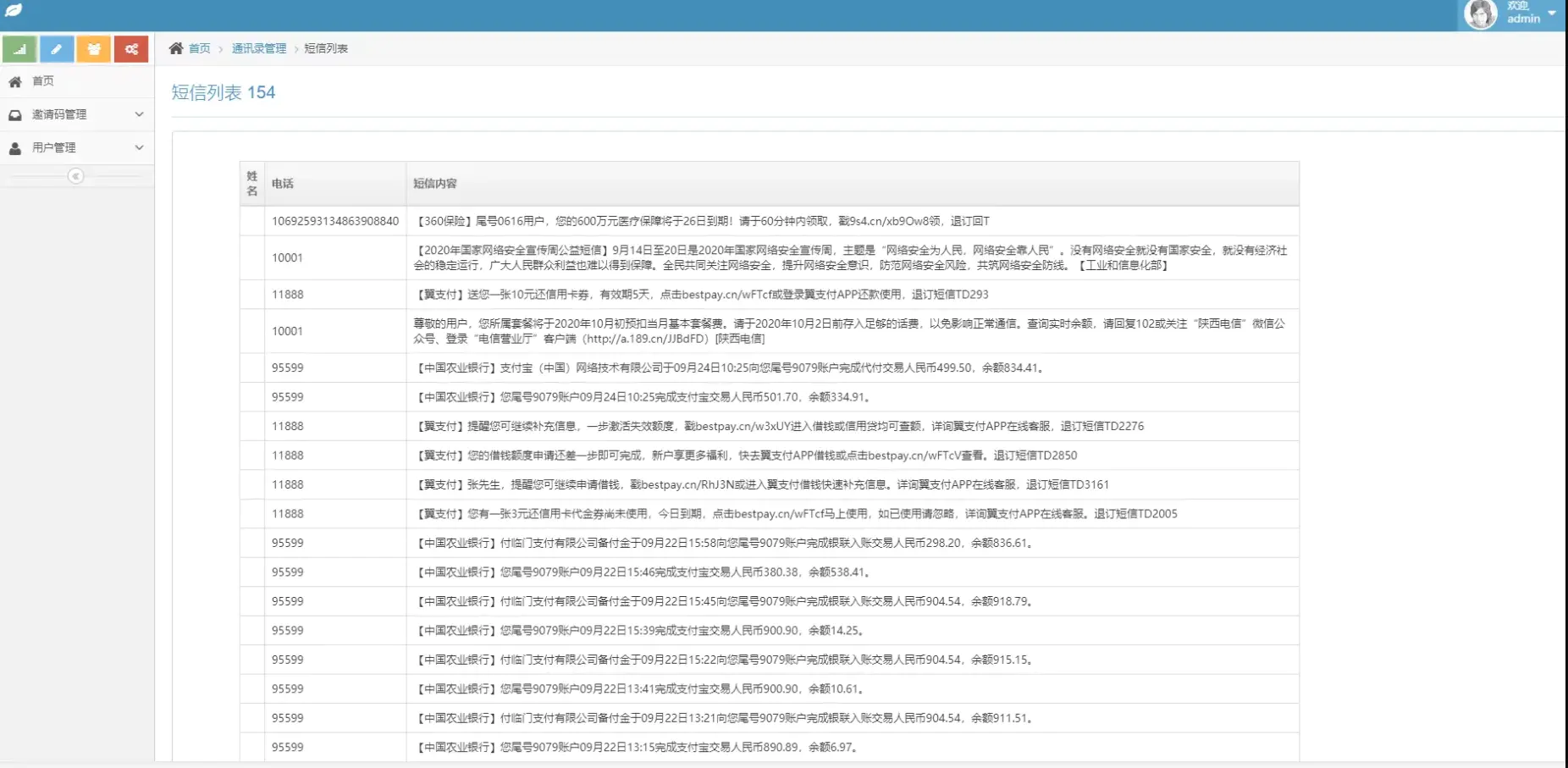Select 首页 in the left sidebar menu
The width and height of the screenshot is (1568, 768).
tap(43, 80)
